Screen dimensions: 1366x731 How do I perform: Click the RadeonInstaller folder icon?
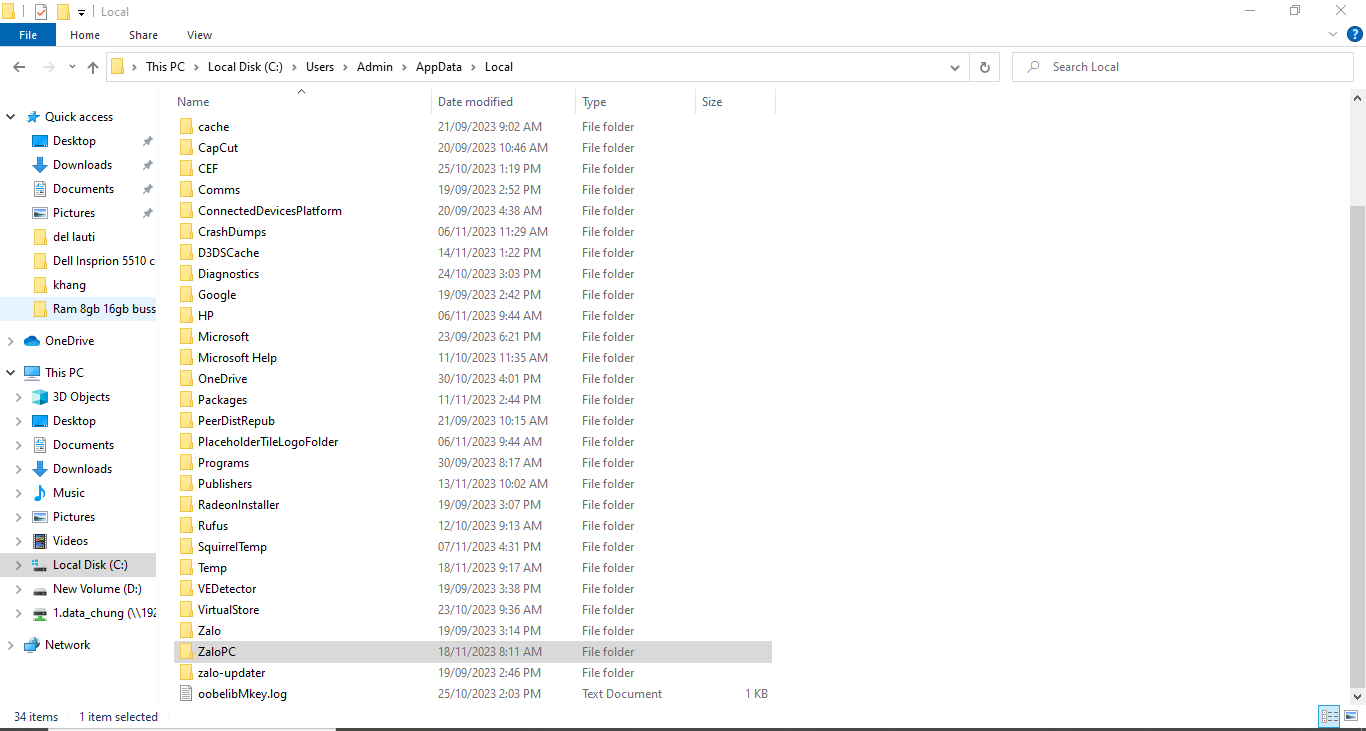click(186, 505)
